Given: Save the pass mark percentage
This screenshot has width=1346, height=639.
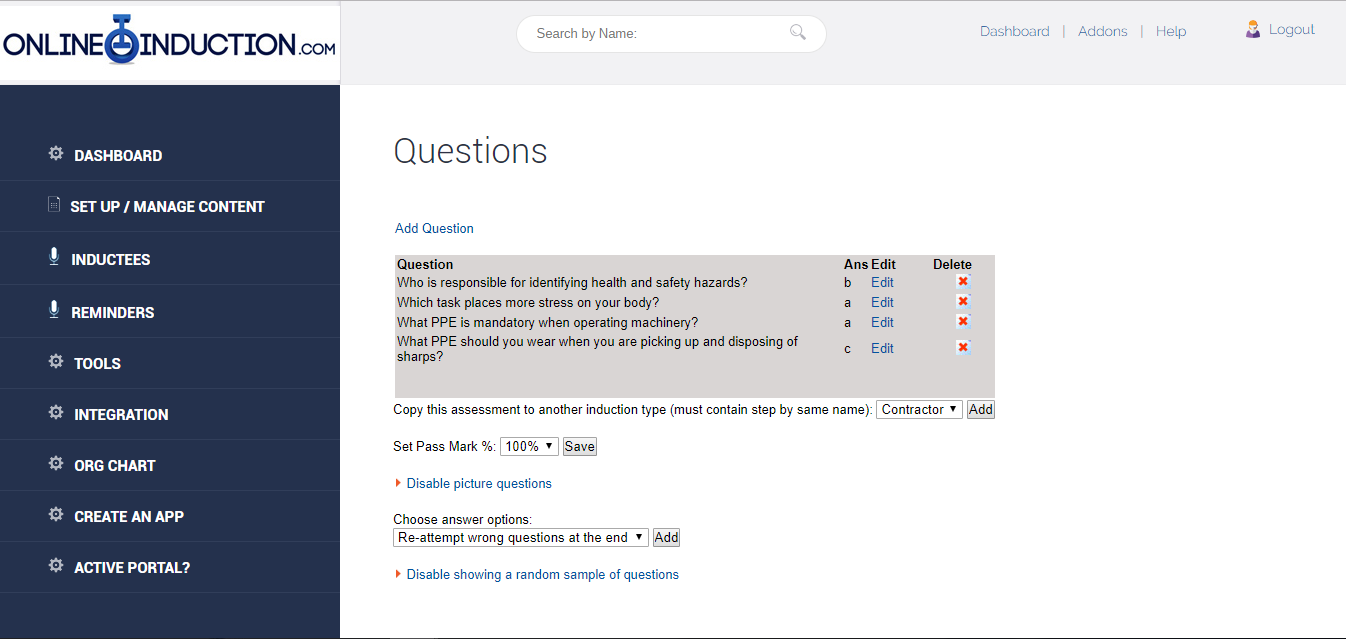Looking at the screenshot, I should click(580, 447).
